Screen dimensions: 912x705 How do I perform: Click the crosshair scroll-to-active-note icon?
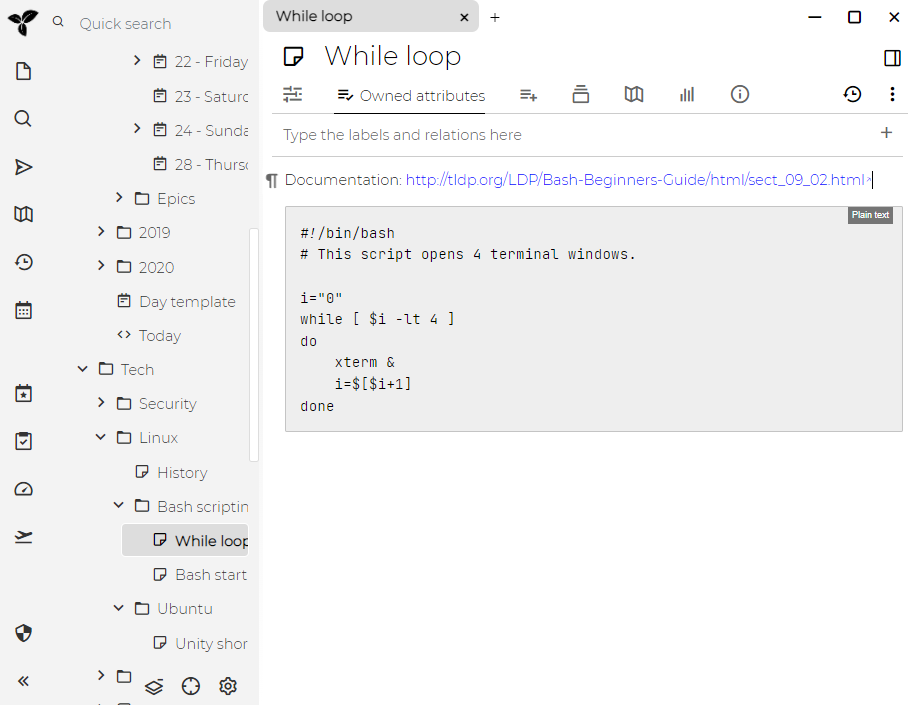191,686
